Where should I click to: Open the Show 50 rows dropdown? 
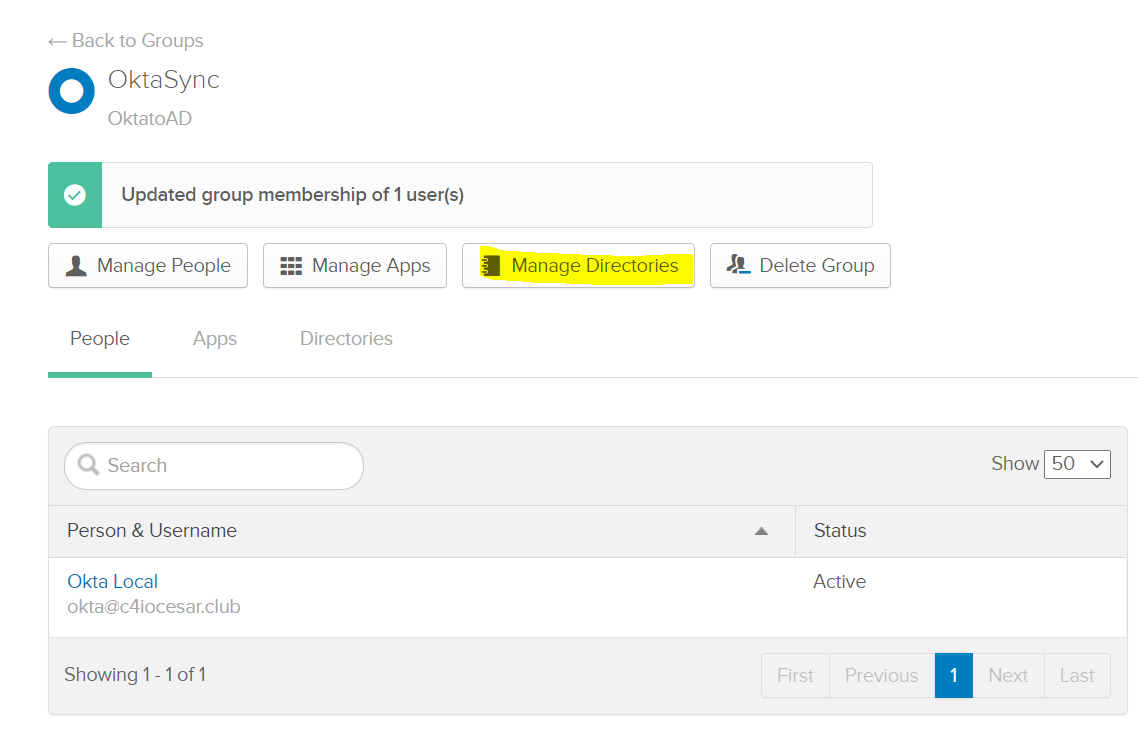[1077, 464]
